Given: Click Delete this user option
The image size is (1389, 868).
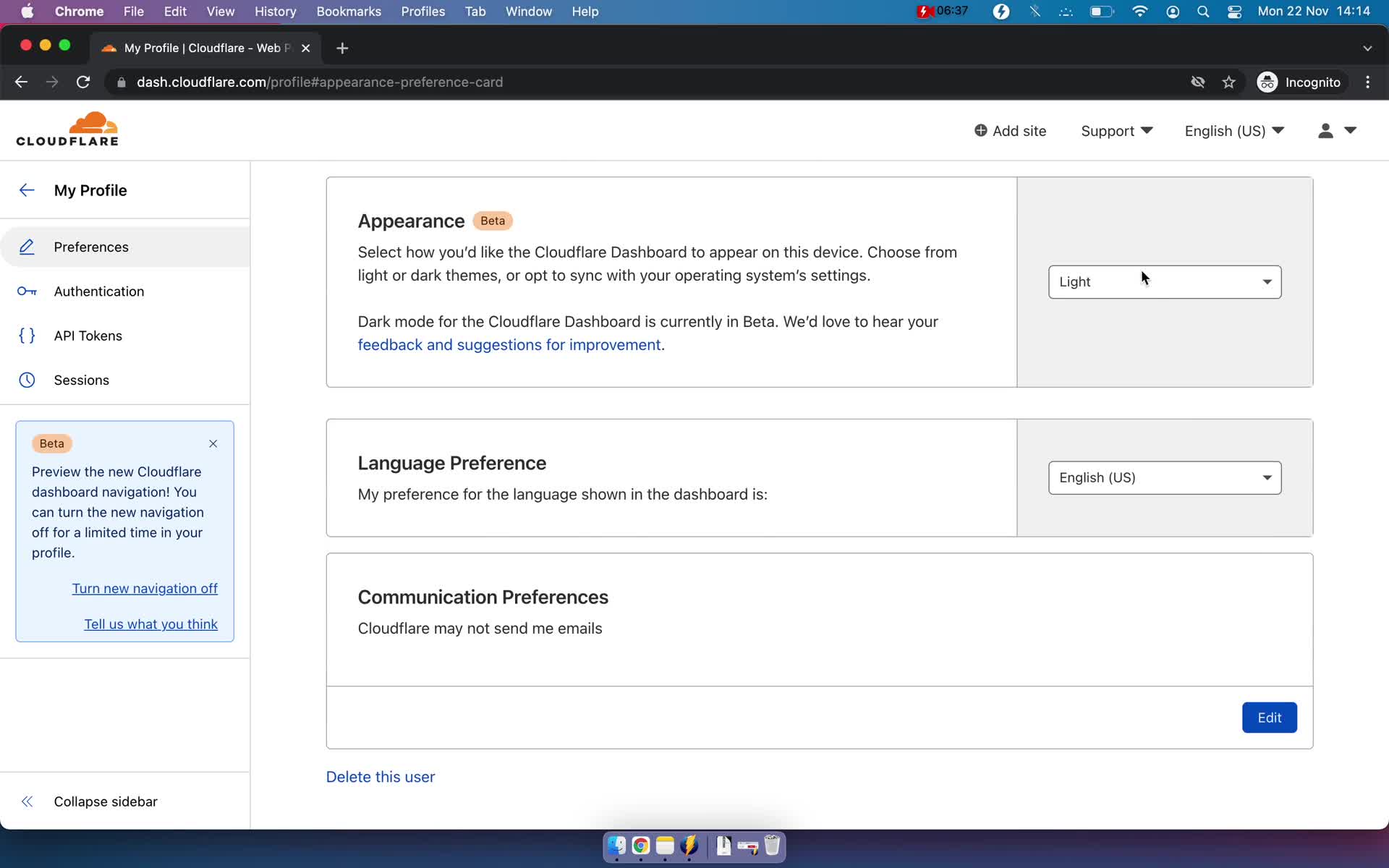Looking at the screenshot, I should (x=381, y=777).
